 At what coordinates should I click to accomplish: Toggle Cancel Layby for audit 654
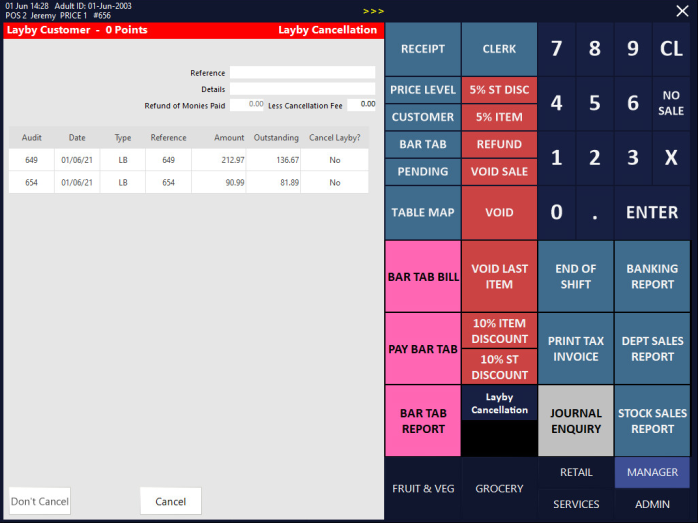click(x=335, y=182)
